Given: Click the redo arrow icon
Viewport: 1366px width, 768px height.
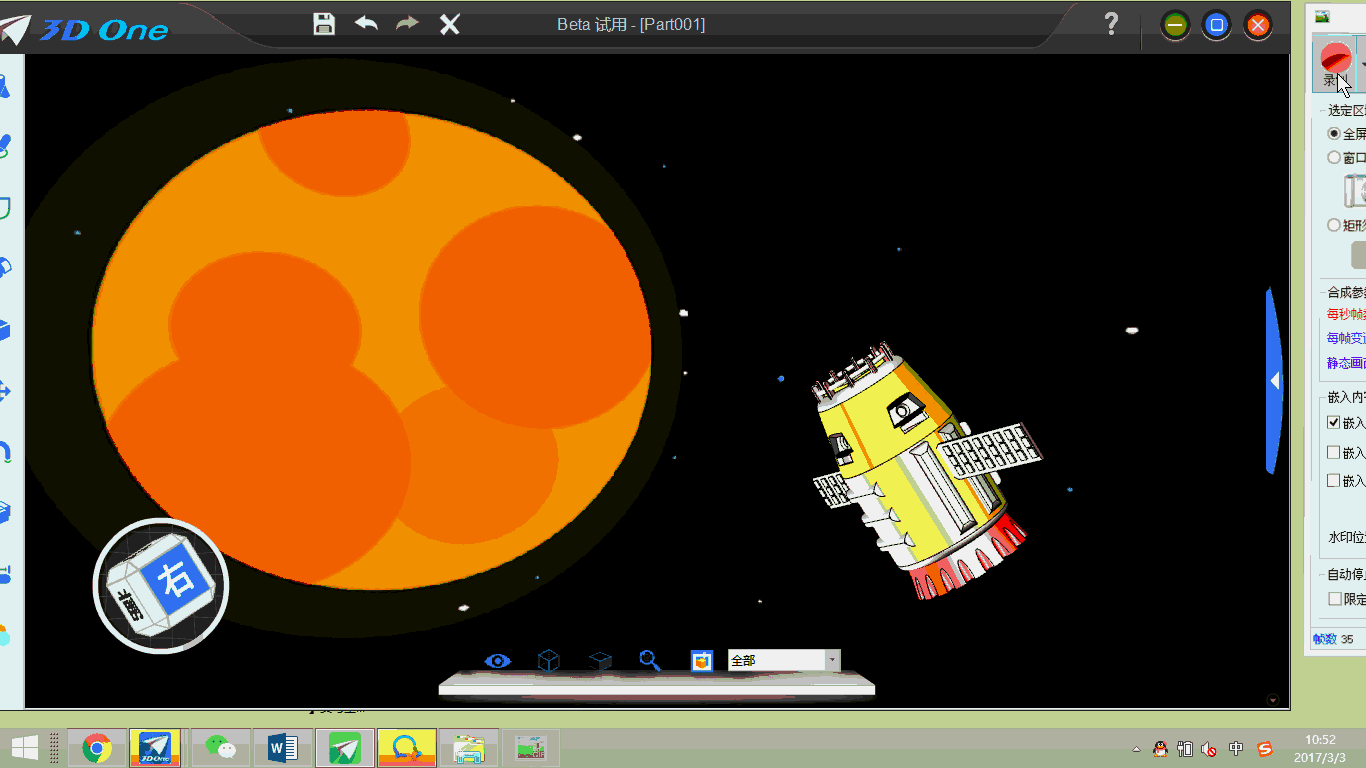Looking at the screenshot, I should click(x=407, y=24).
